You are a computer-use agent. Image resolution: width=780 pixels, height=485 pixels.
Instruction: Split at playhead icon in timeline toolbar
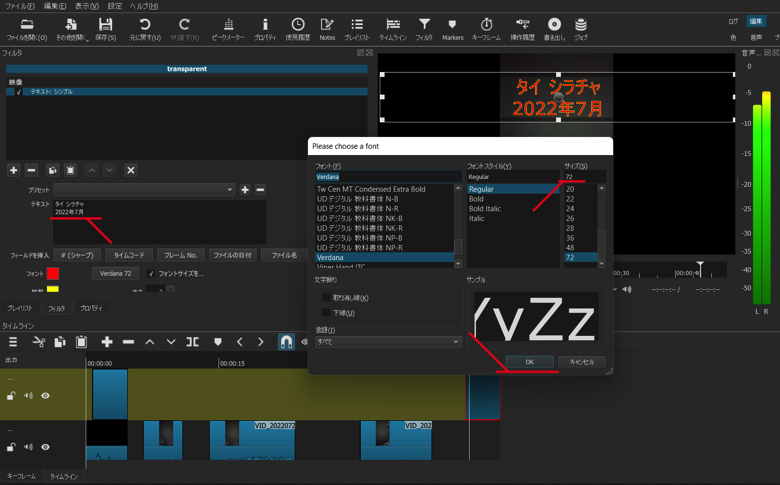tap(193, 342)
